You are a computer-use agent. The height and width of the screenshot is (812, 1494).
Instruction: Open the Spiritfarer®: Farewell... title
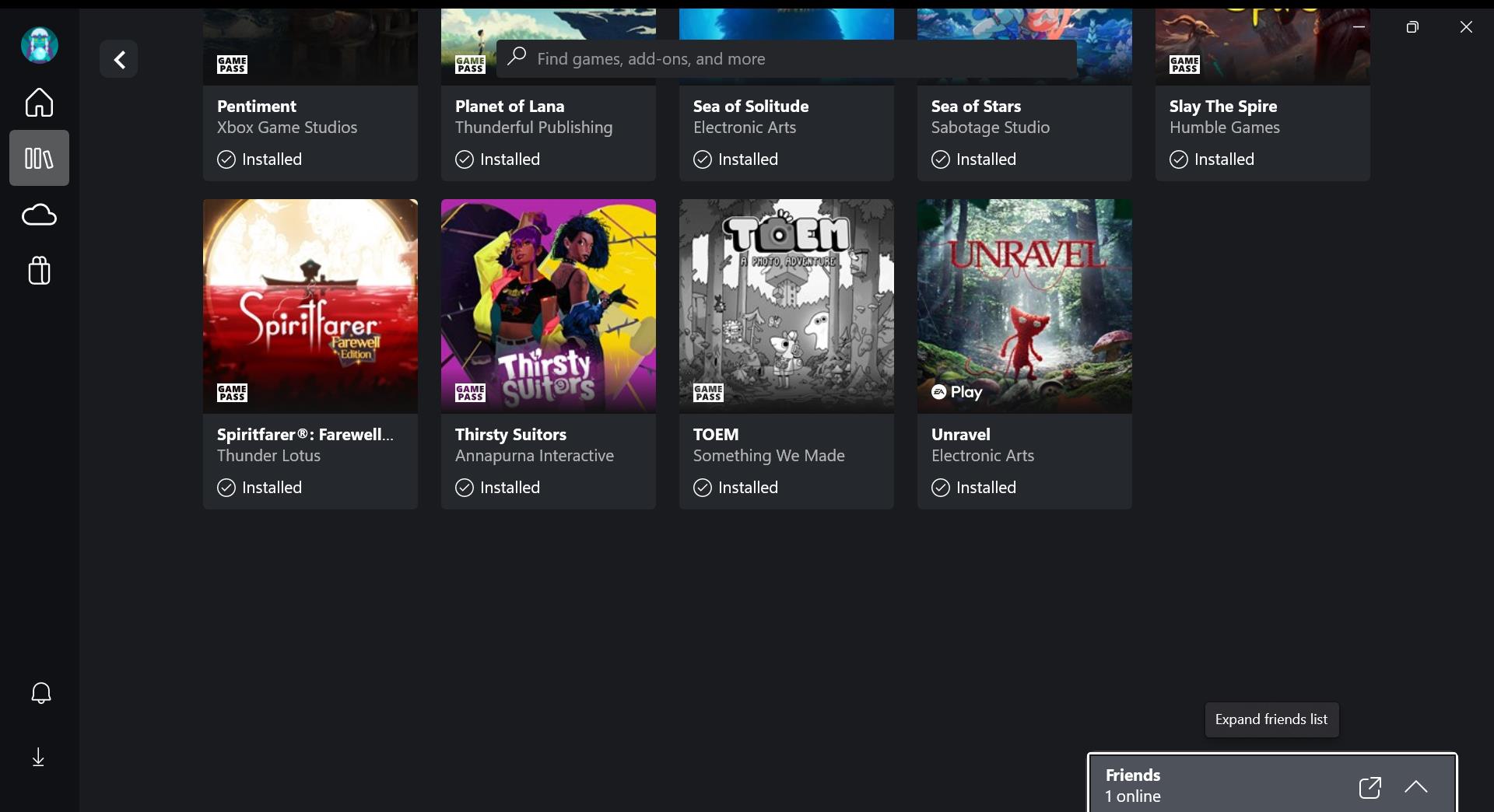[x=305, y=435]
